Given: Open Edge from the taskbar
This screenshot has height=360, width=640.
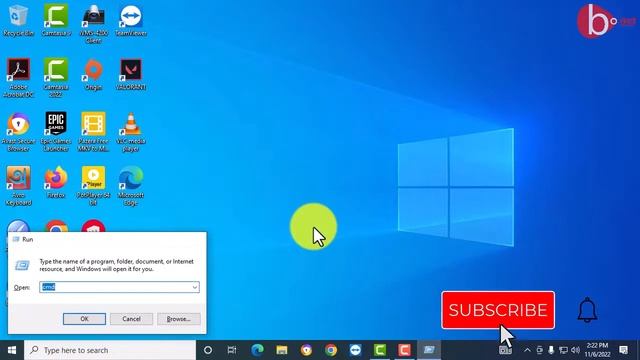Looking at the screenshot, I should point(257,350).
